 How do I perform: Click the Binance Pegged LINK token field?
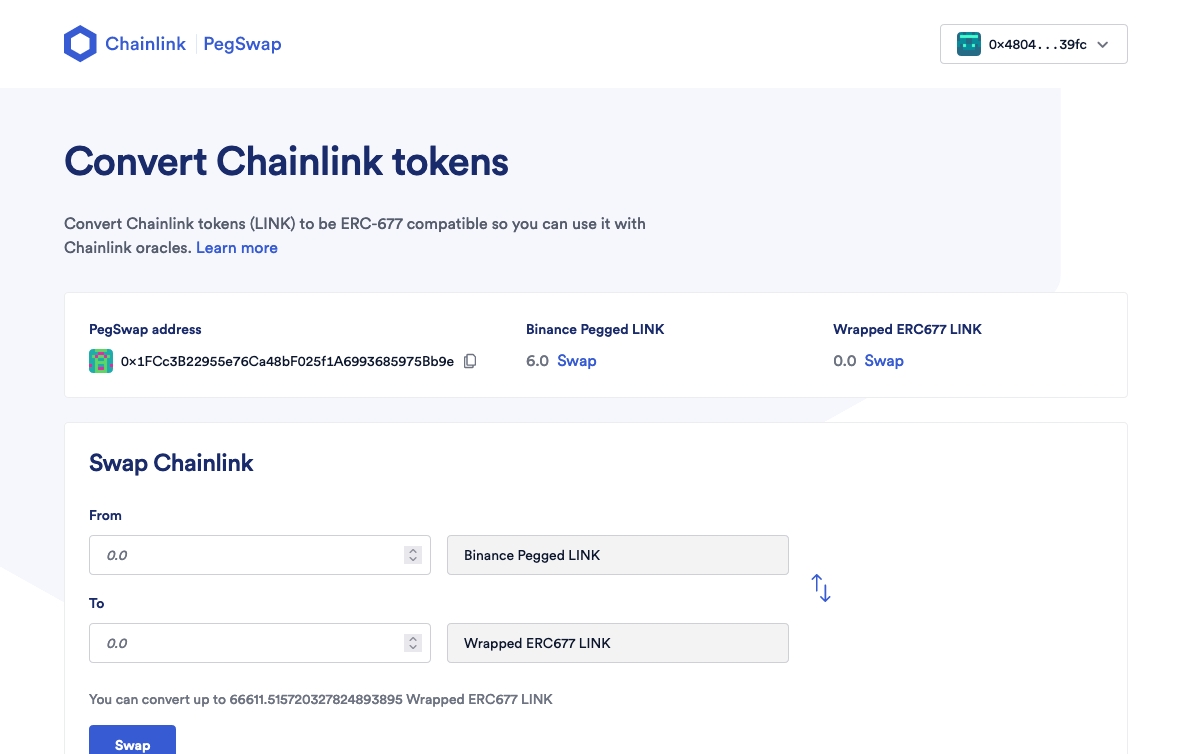click(x=618, y=555)
